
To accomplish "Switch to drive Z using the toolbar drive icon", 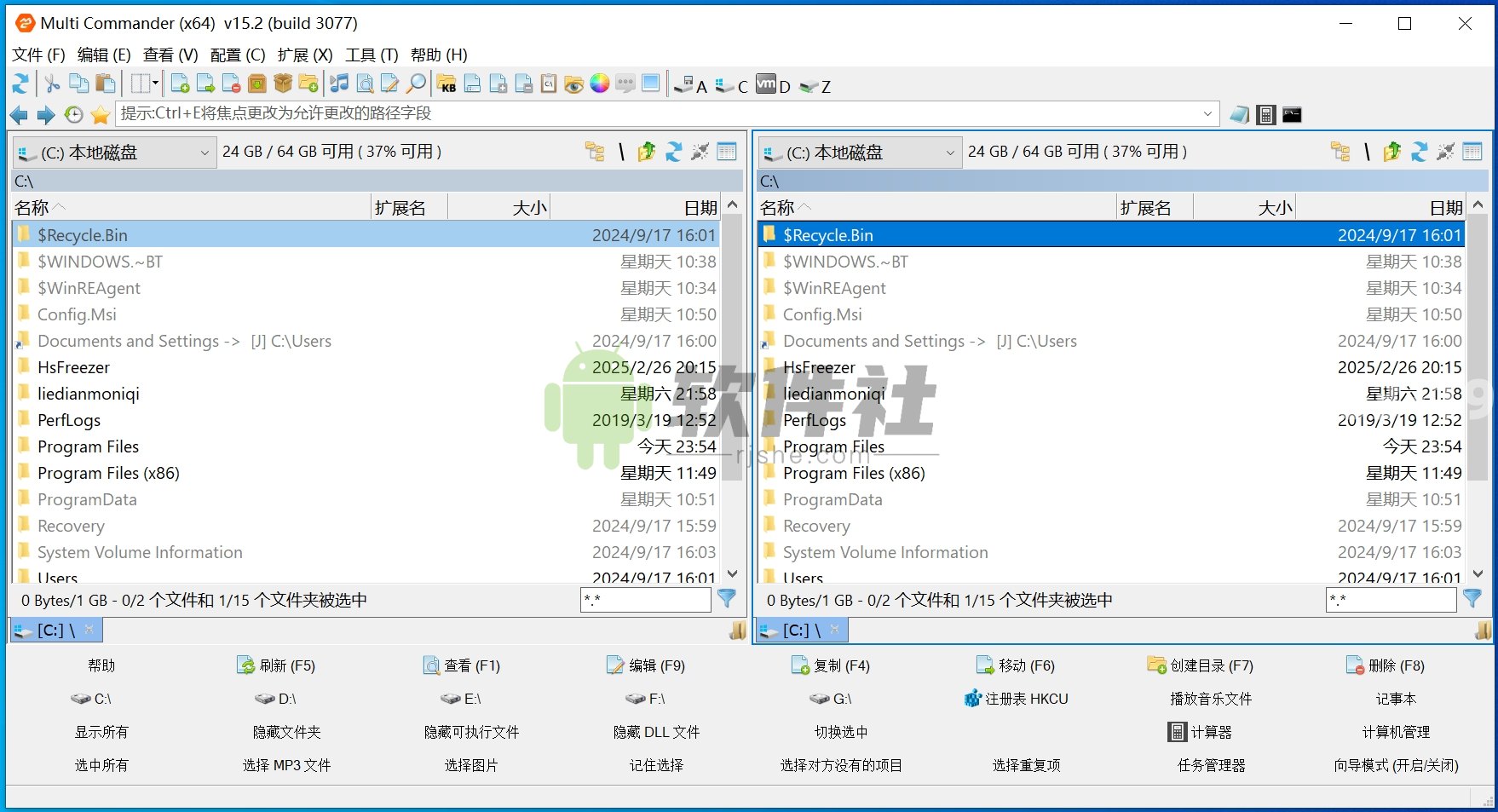I will [x=809, y=85].
